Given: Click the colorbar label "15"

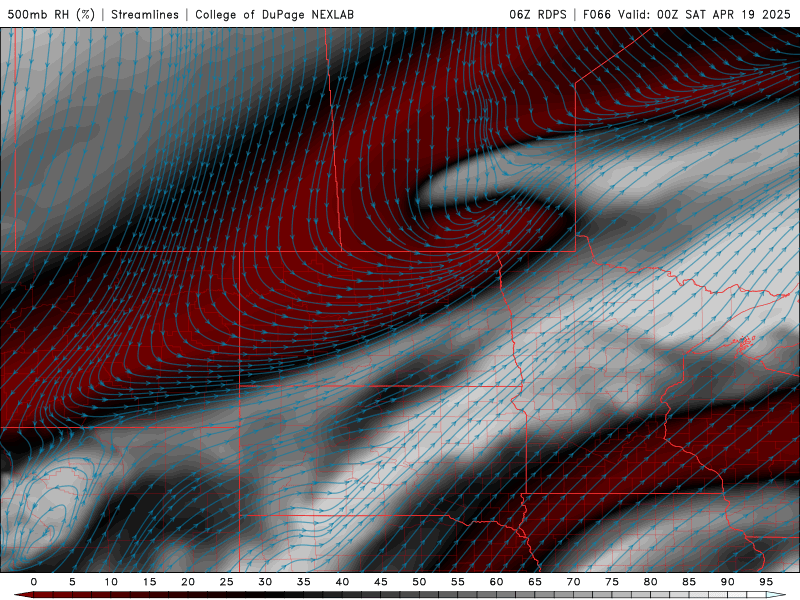Looking at the screenshot, I should (149, 582).
